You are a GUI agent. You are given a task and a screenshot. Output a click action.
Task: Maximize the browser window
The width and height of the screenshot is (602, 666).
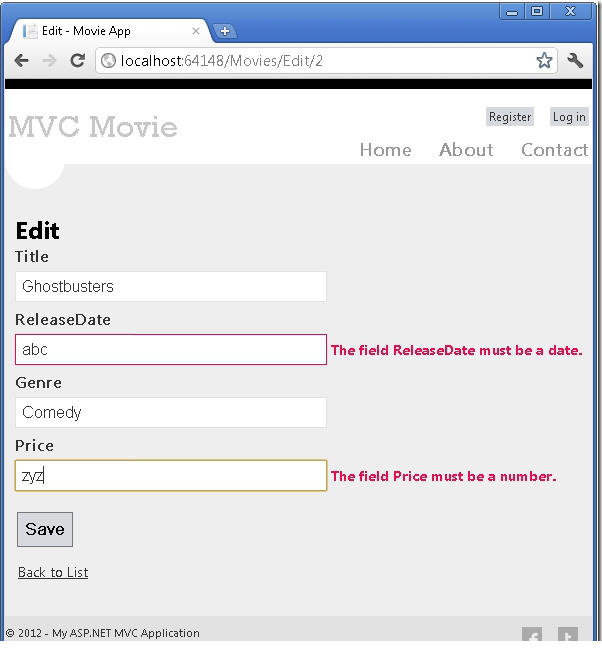point(537,11)
